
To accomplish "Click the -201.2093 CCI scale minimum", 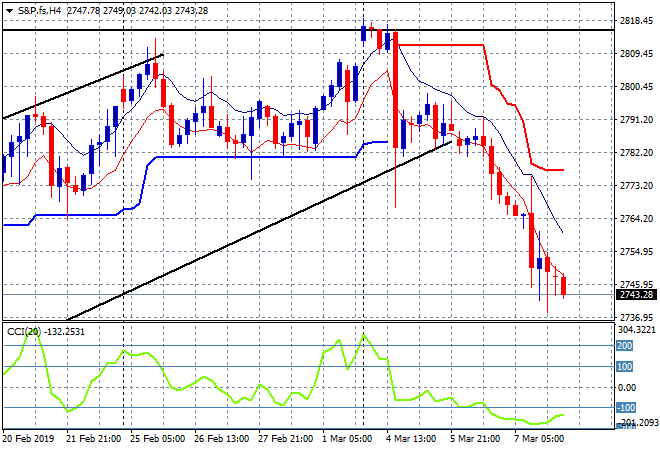I will pos(638,423).
